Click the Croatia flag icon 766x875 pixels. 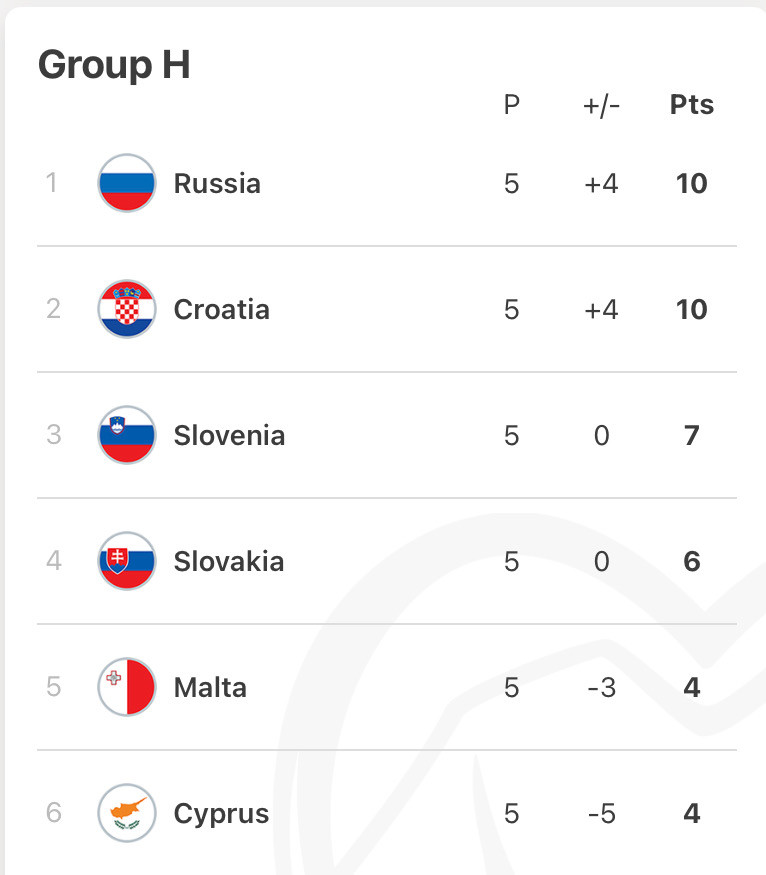pyautogui.click(x=127, y=309)
